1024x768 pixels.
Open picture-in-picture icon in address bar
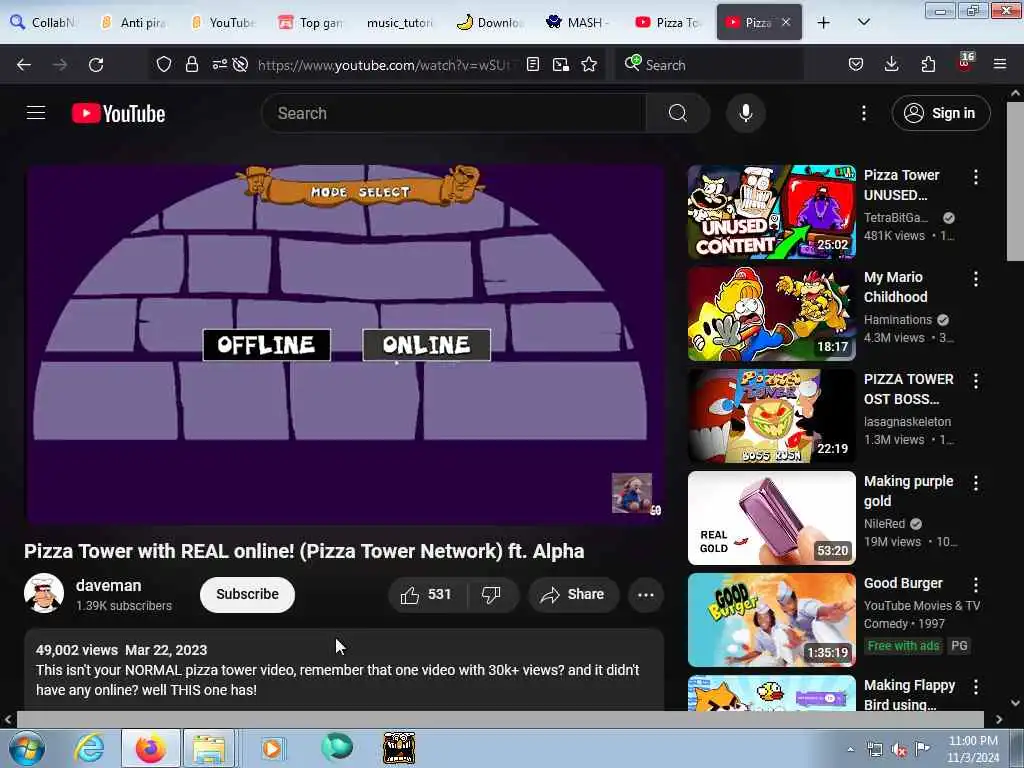pos(560,64)
